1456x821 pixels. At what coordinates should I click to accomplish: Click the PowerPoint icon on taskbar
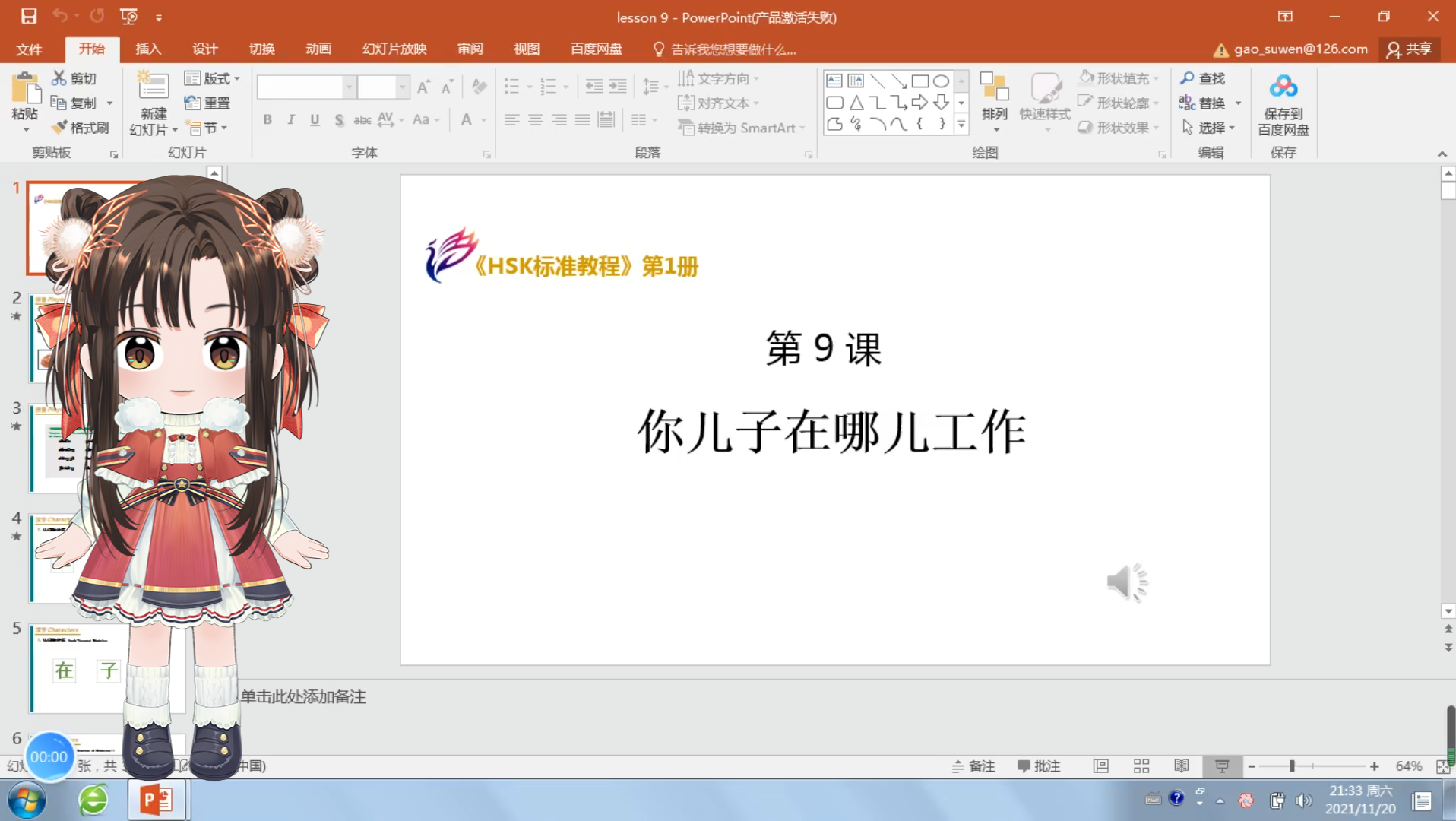157,800
